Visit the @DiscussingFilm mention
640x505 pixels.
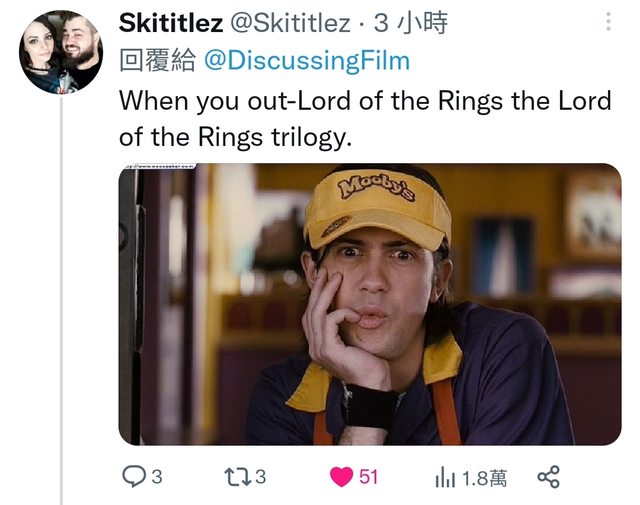point(307,60)
